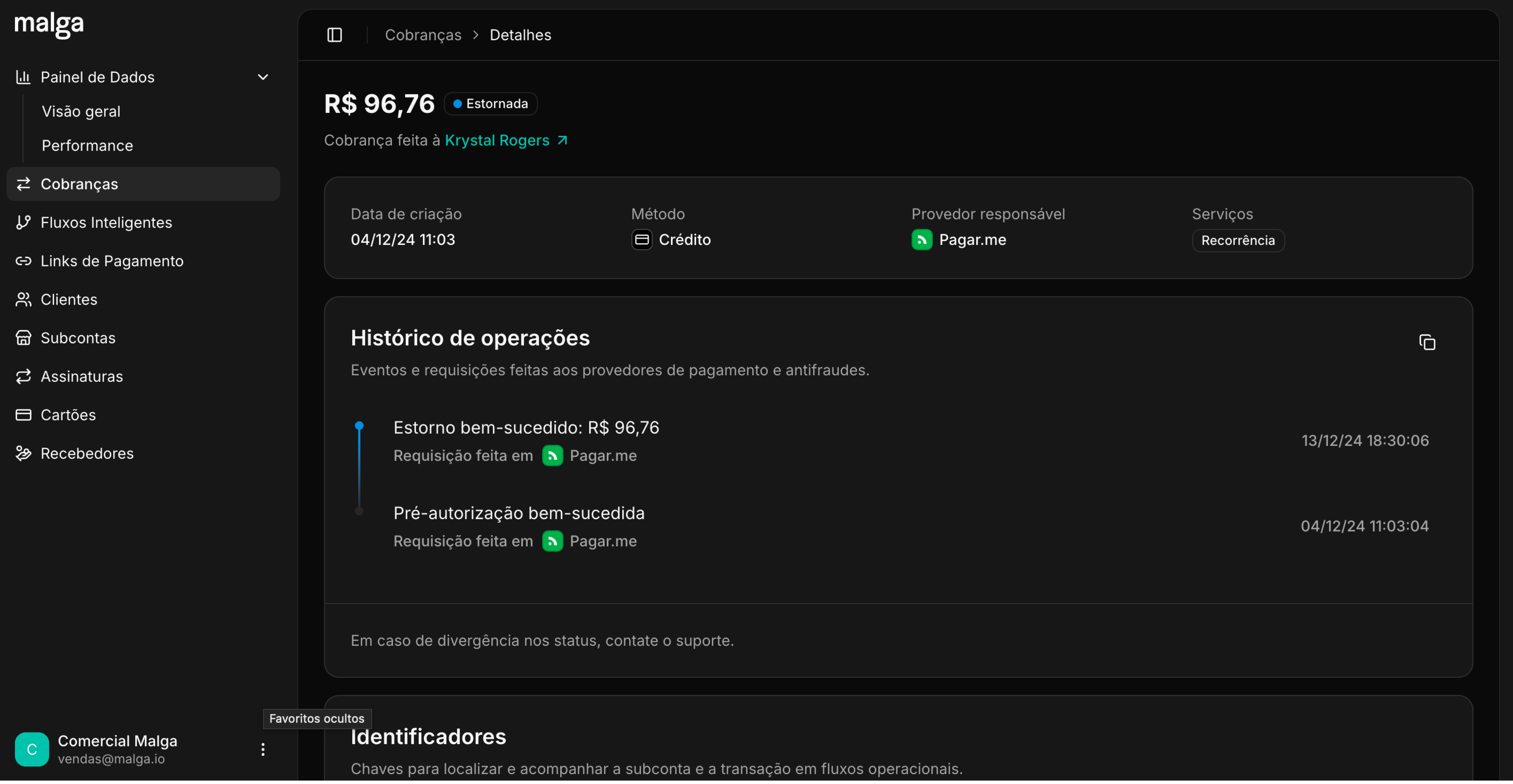This screenshot has height=784, width=1513.
Task: Click Cobranças breadcrumb link
Action: [x=423, y=35]
